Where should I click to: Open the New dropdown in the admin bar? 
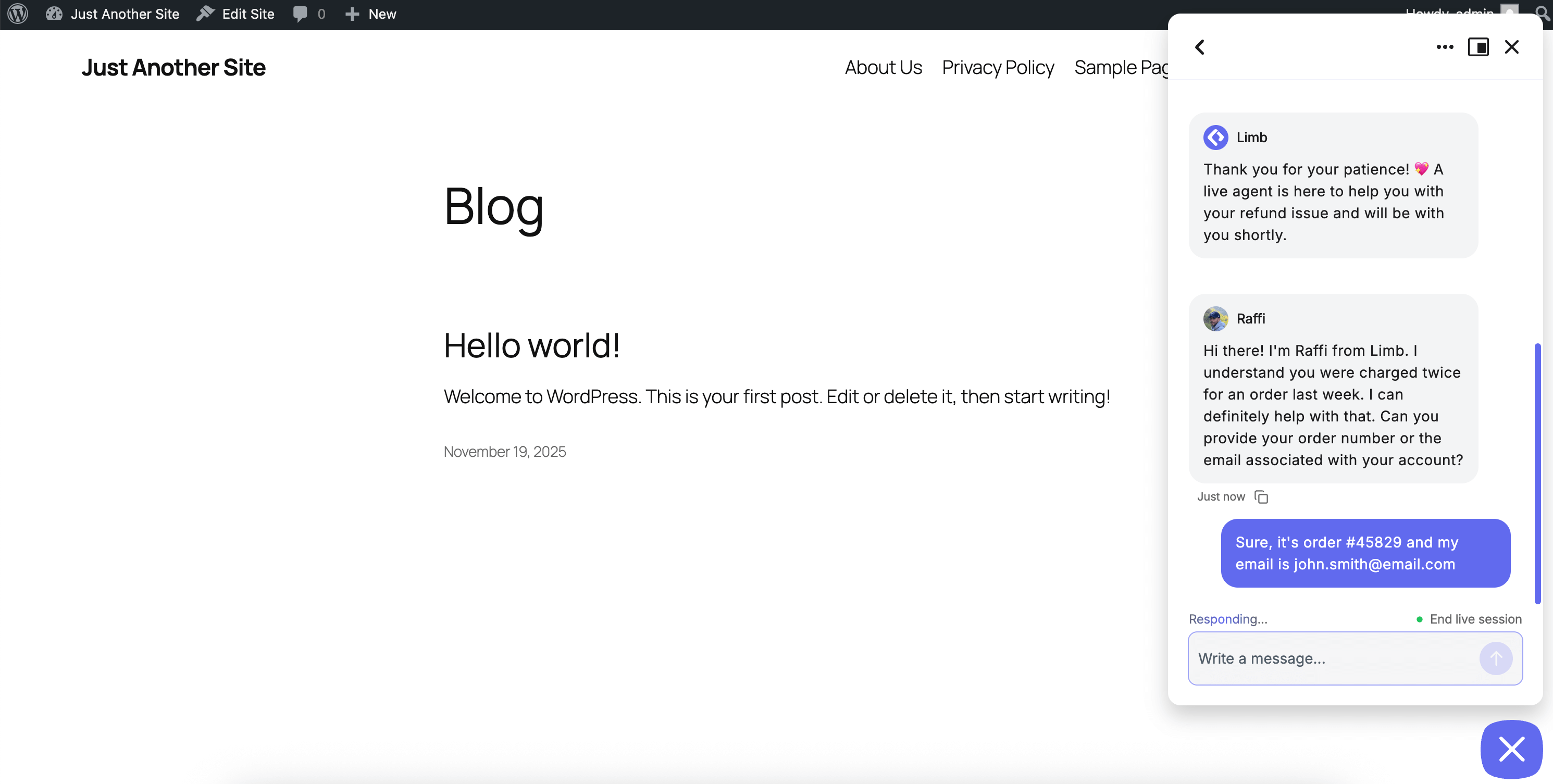(370, 14)
